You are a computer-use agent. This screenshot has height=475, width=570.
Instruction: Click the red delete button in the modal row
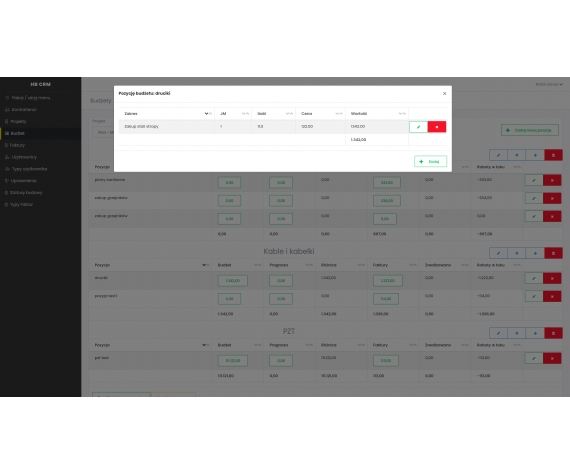pyautogui.click(x=437, y=127)
